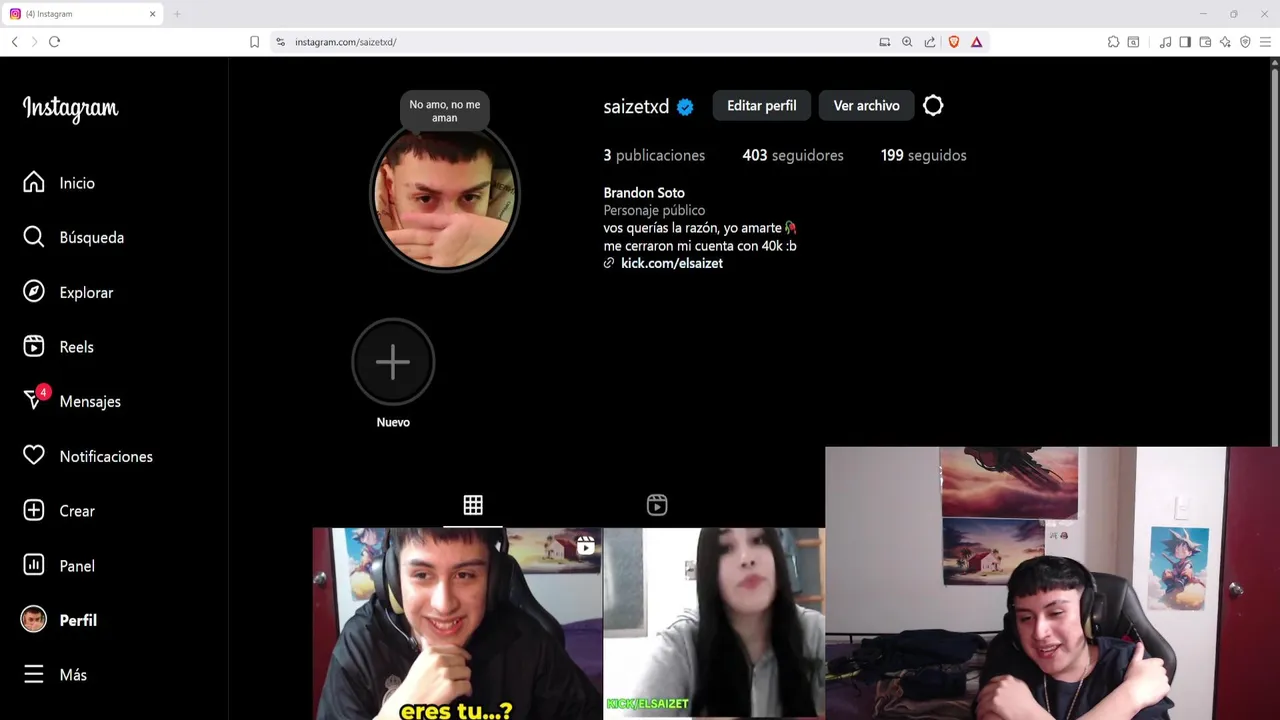The height and width of the screenshot is (720, 1280).
Task: Open the 403 seguidores list
Action: [x=793, y=155]
